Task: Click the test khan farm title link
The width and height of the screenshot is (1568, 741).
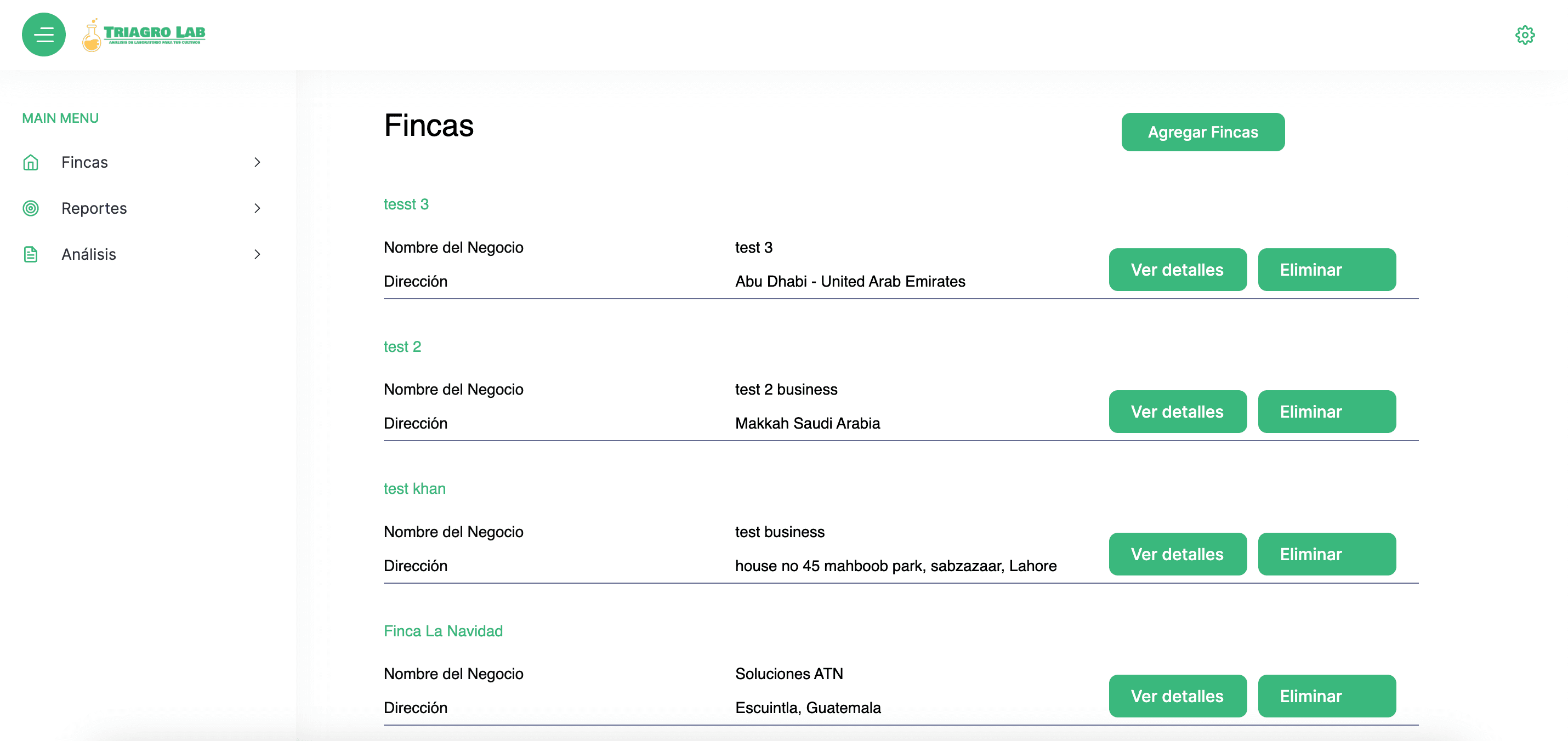Action: (414, 488)
